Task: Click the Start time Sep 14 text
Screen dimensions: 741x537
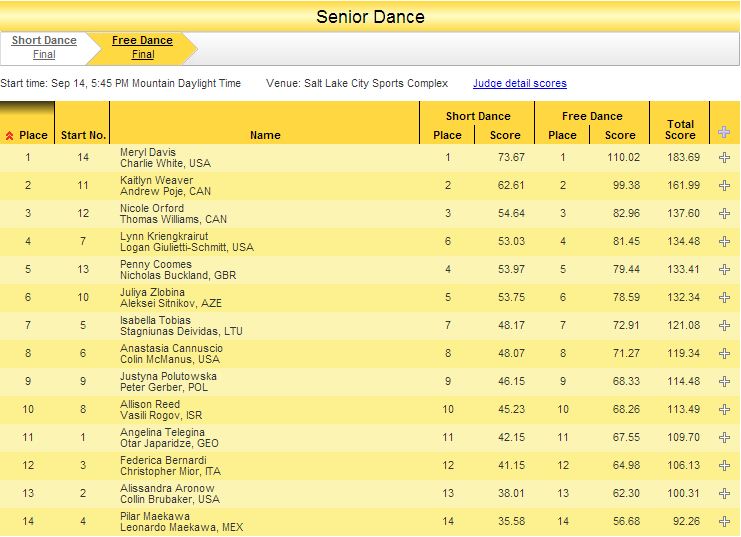Action: pyautogui.click(x=121, y=83)
